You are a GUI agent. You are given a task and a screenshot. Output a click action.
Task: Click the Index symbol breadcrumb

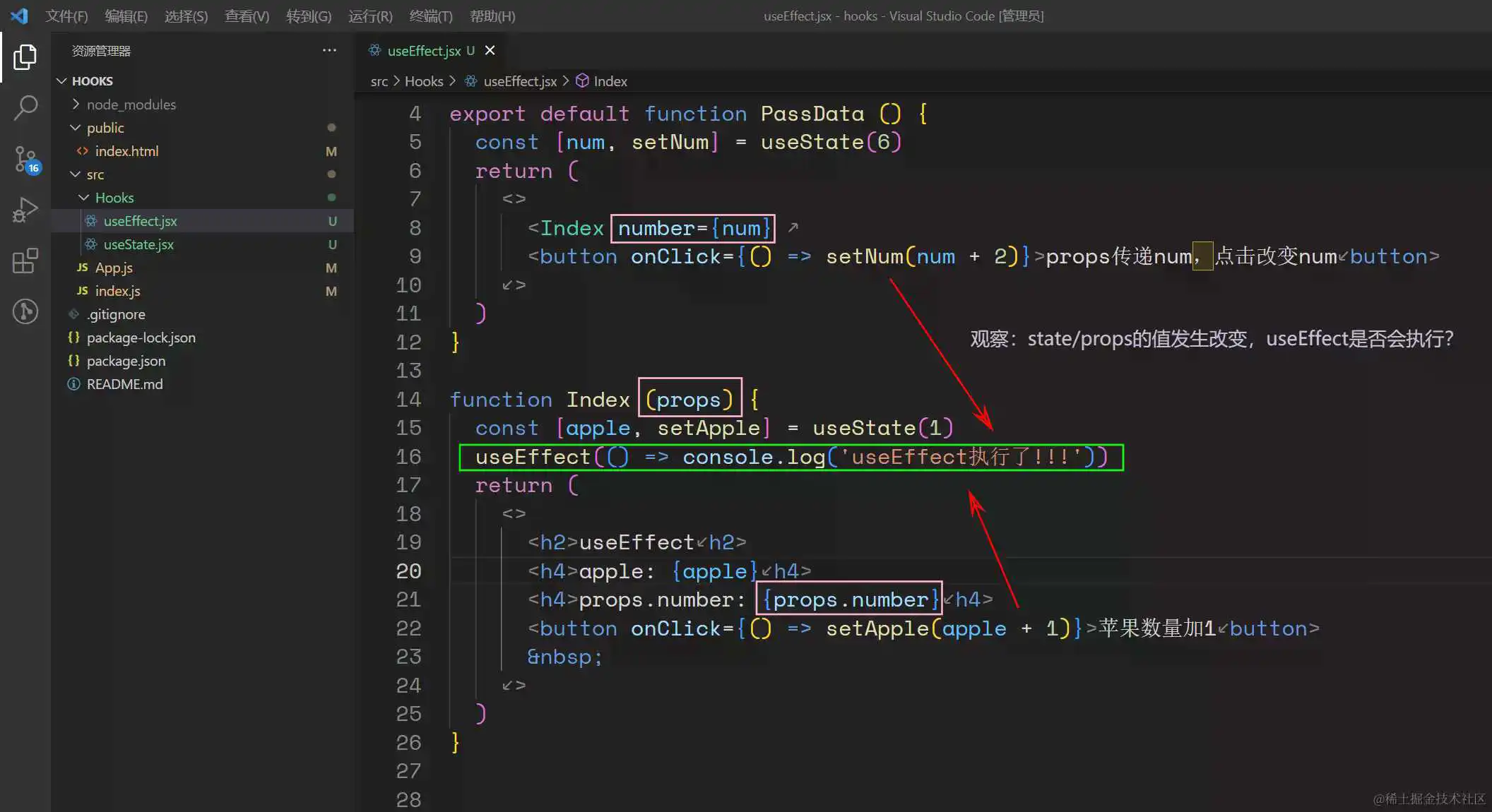tap(610, 81)
